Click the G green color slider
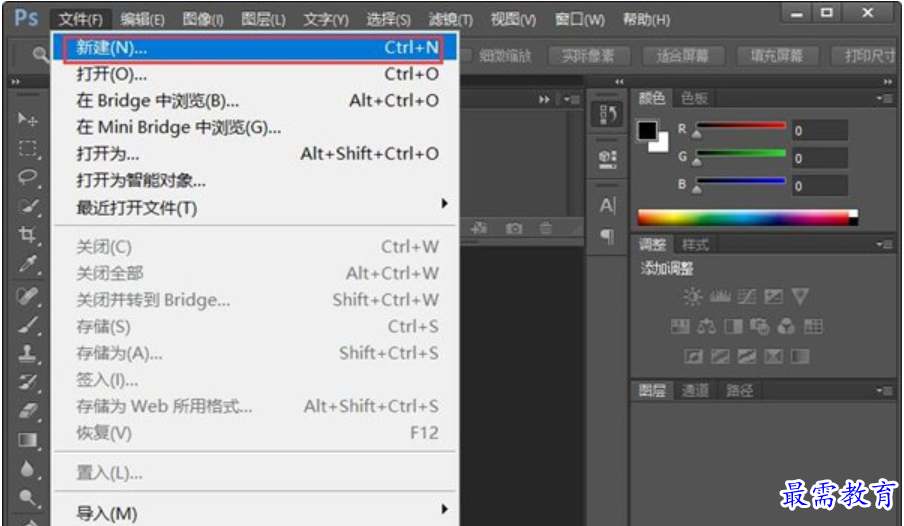The height and width of the screenshot is (526, 904). (x=741, y=153)
